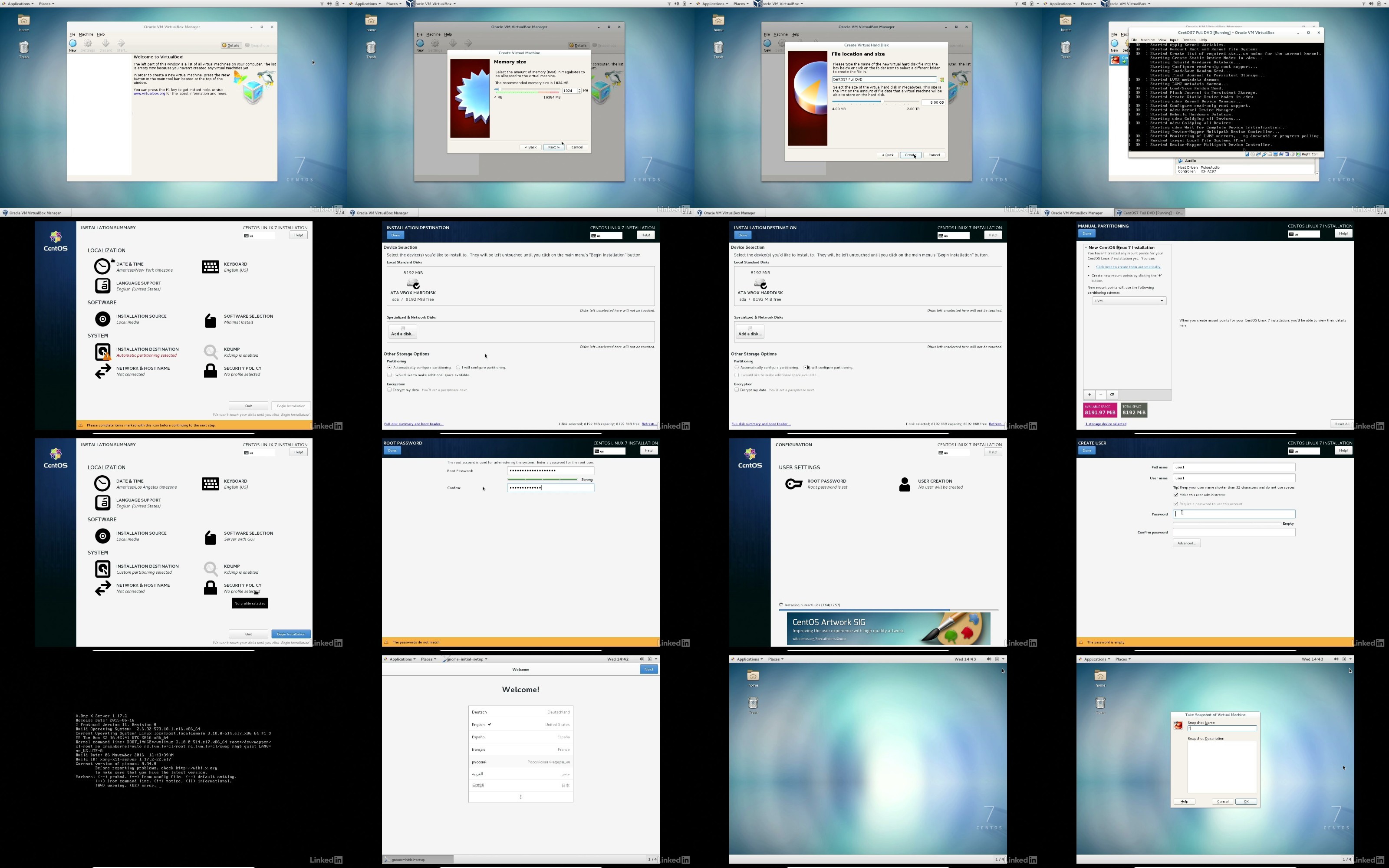1389x868 pixels.
Task: Select the Español language row
Action: pos(520,737)
